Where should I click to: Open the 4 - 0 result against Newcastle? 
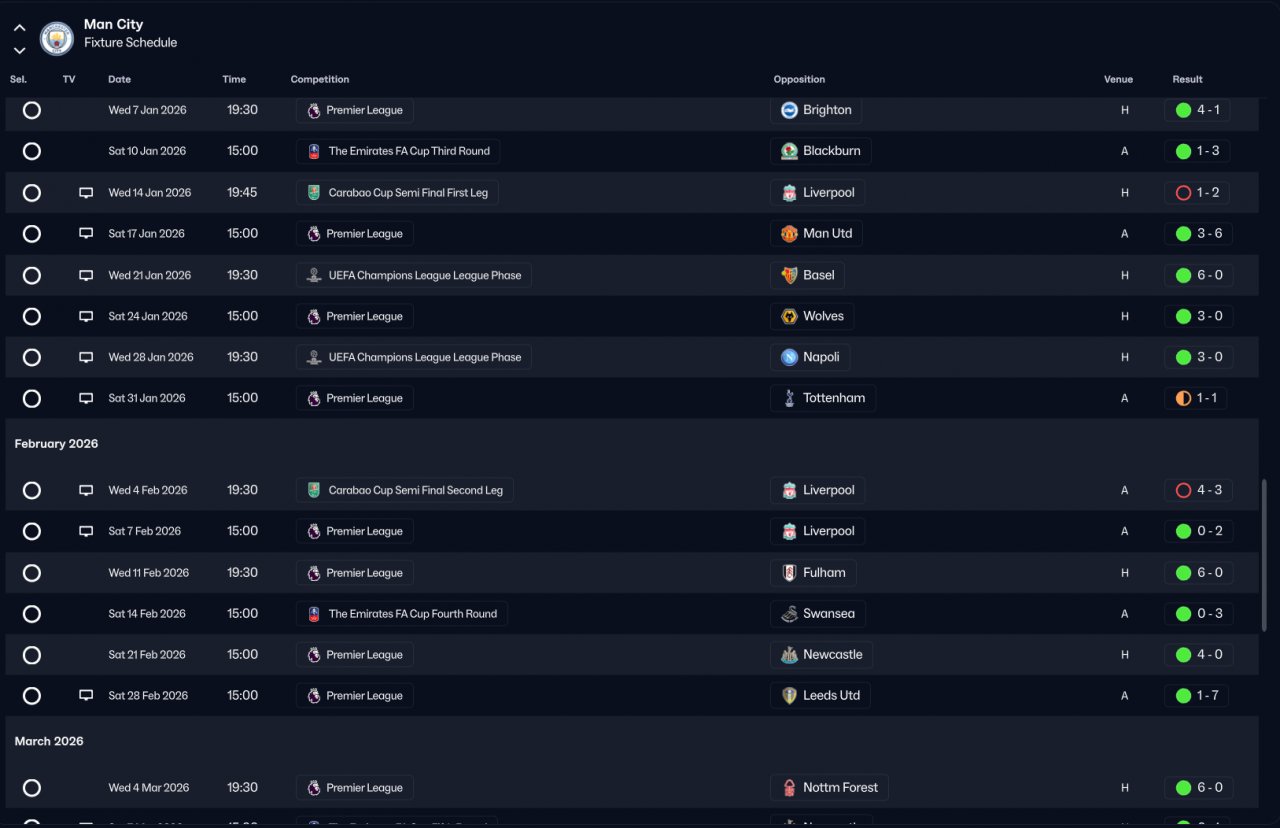click(1198, 655)
